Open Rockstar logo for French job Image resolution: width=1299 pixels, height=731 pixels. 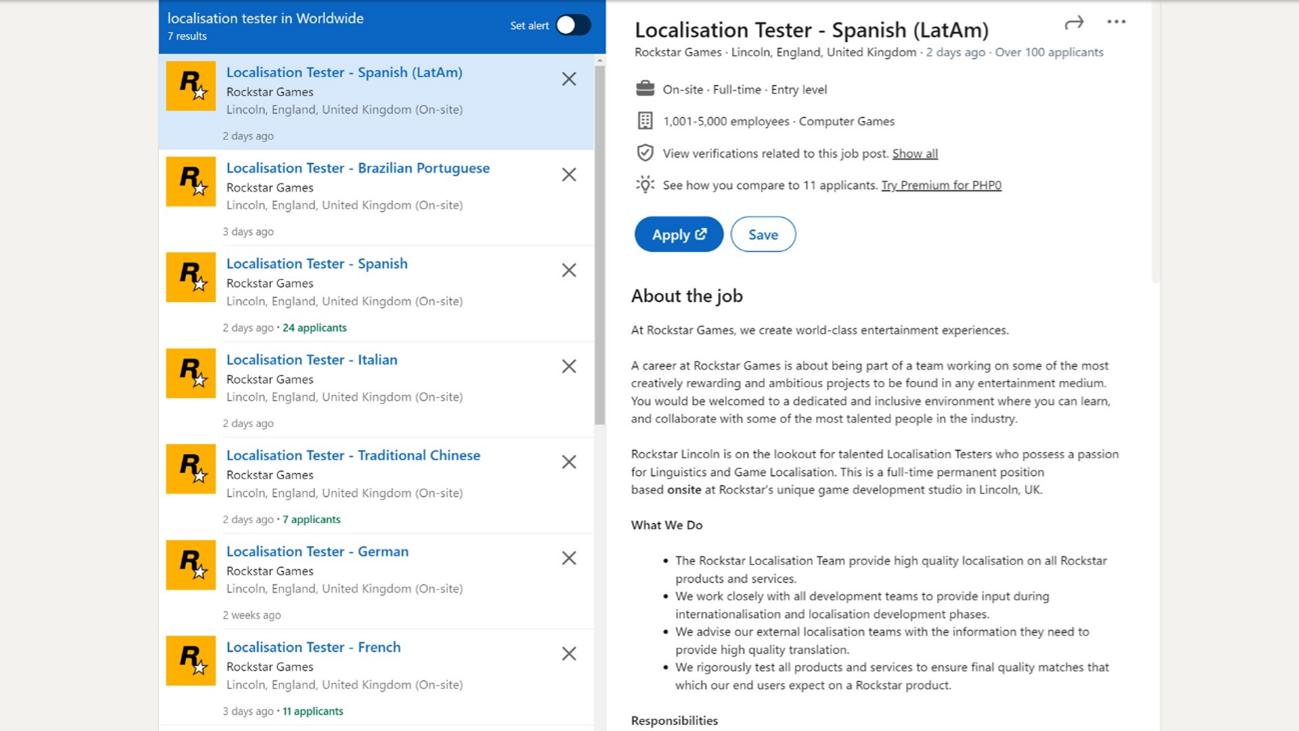[x=191, y=661]
